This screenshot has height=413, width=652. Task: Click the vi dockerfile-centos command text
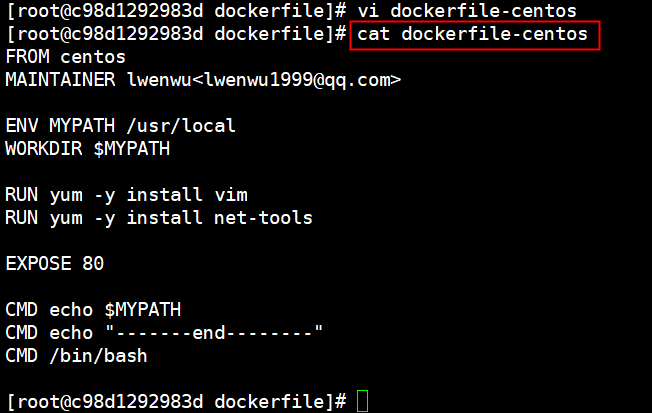(x=467, y=11)
